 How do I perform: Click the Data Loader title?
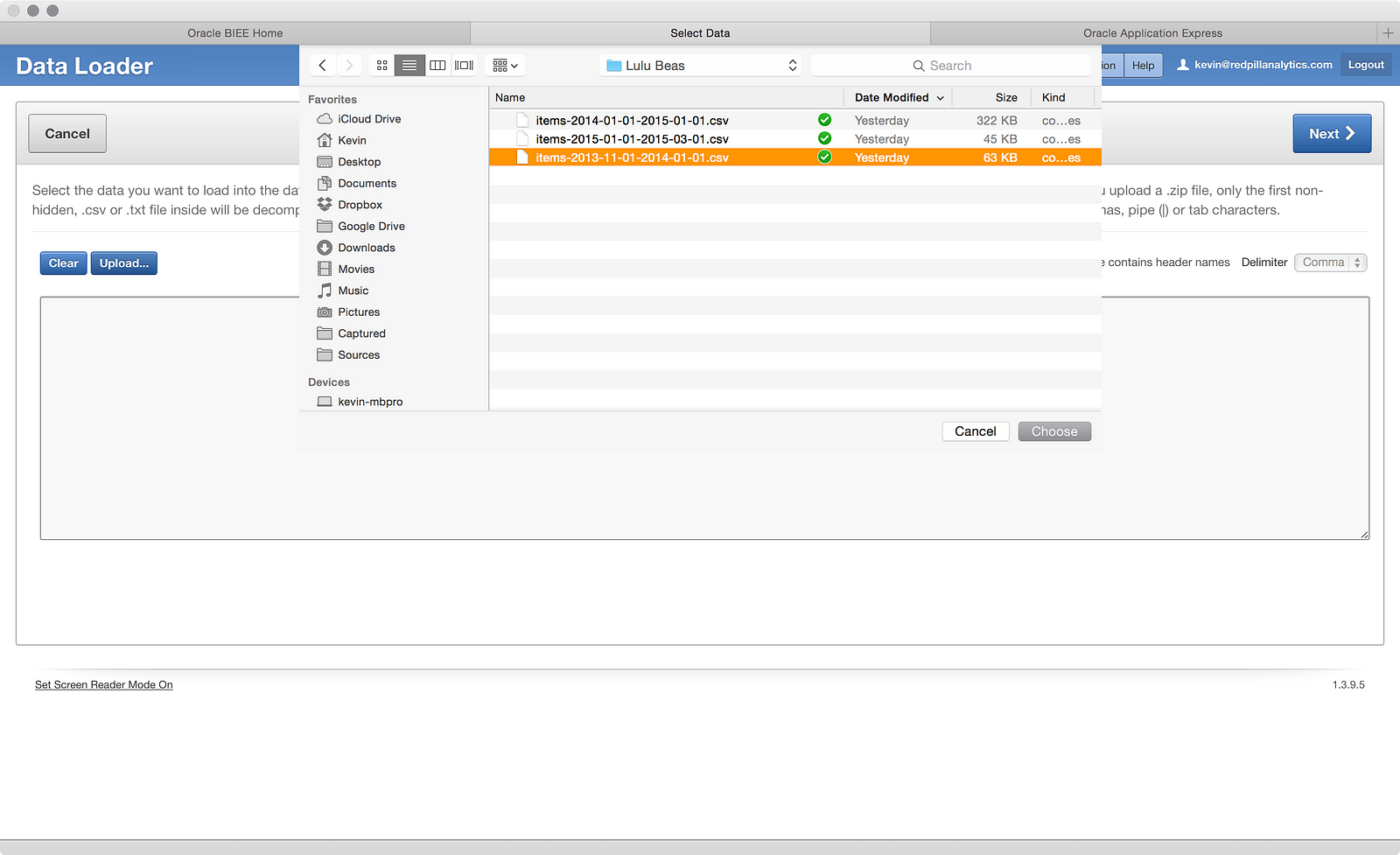[x=85, y=67]
